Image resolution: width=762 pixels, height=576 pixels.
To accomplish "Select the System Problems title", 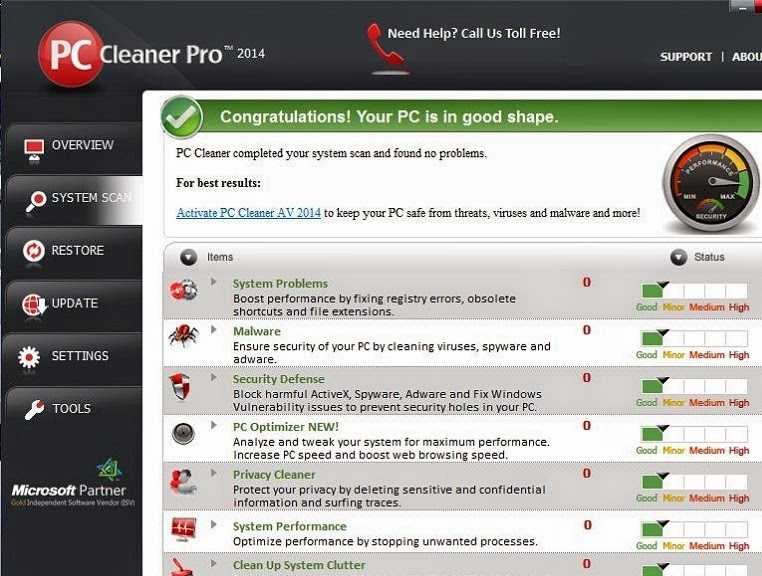I will click(x=280, y=283).
